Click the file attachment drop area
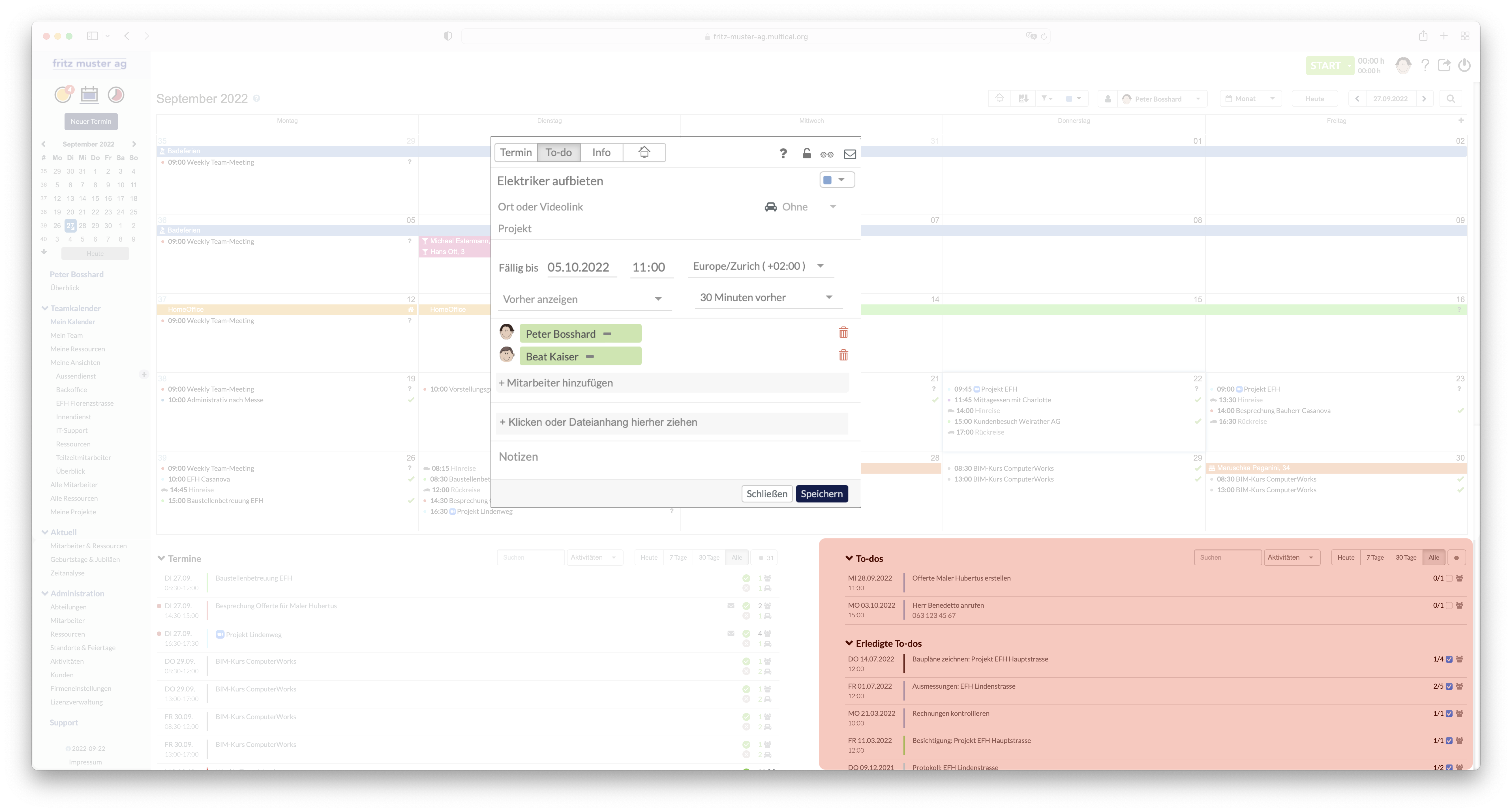The height and width of the screenshot is (812, 1512). click(x=672, y=422)
